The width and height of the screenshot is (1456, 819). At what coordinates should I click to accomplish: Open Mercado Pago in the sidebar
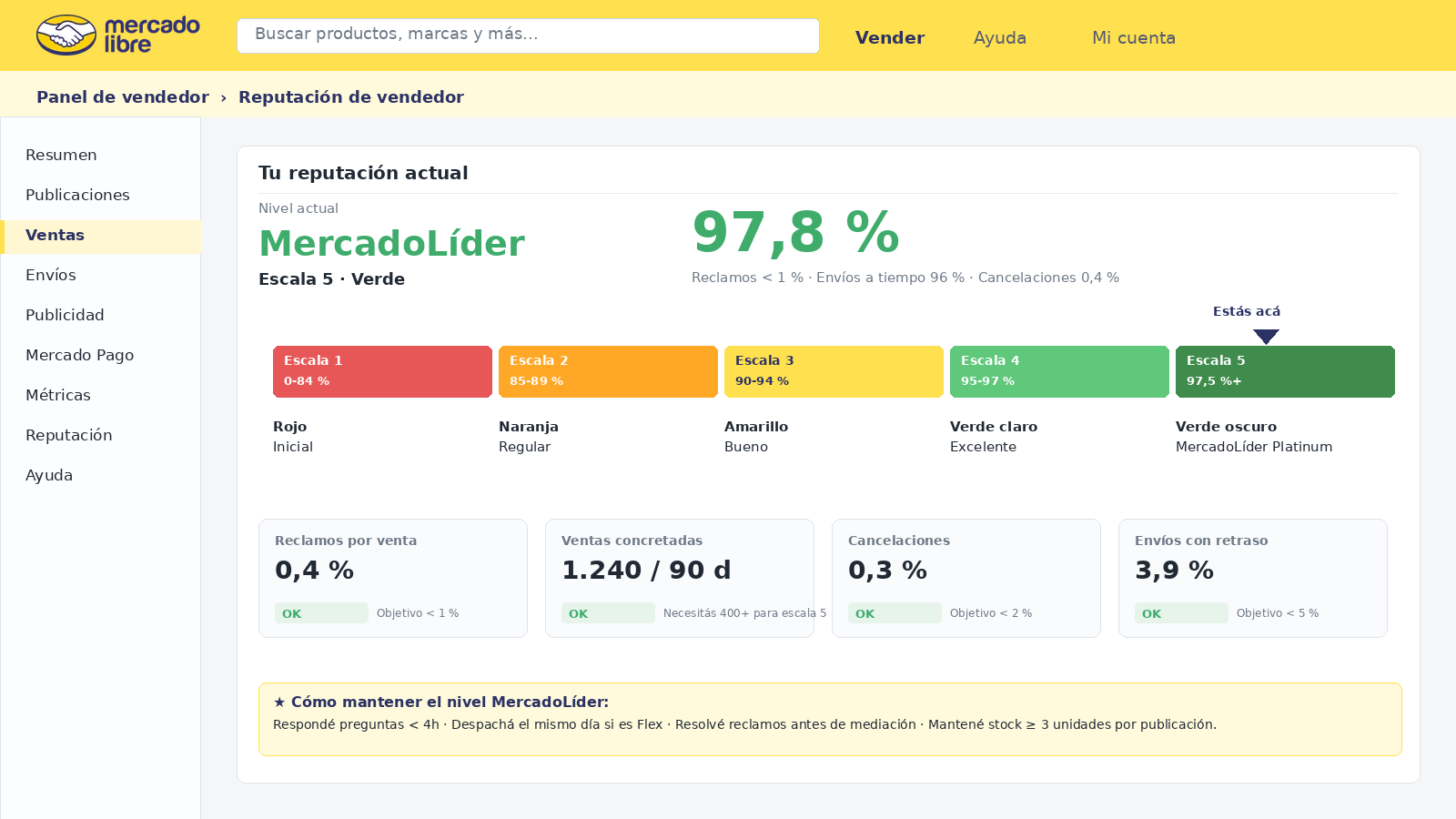(x=100, y=355)
